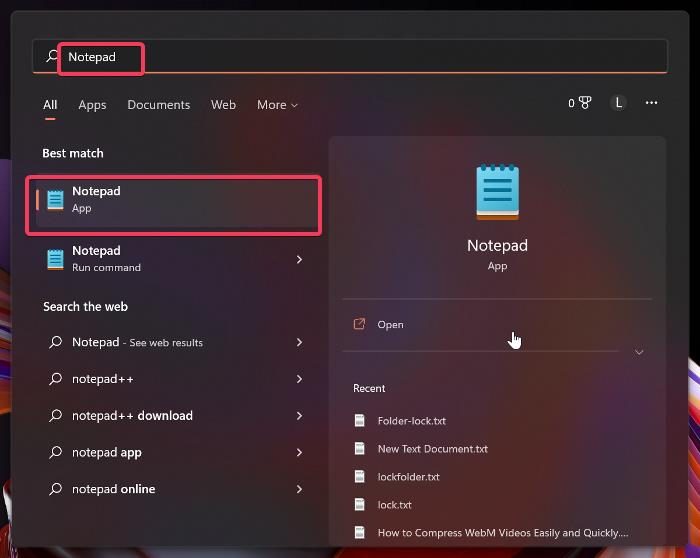Screen dimensions: 700x558
Task: Switch to the All tab
Action: click(50, 105)
